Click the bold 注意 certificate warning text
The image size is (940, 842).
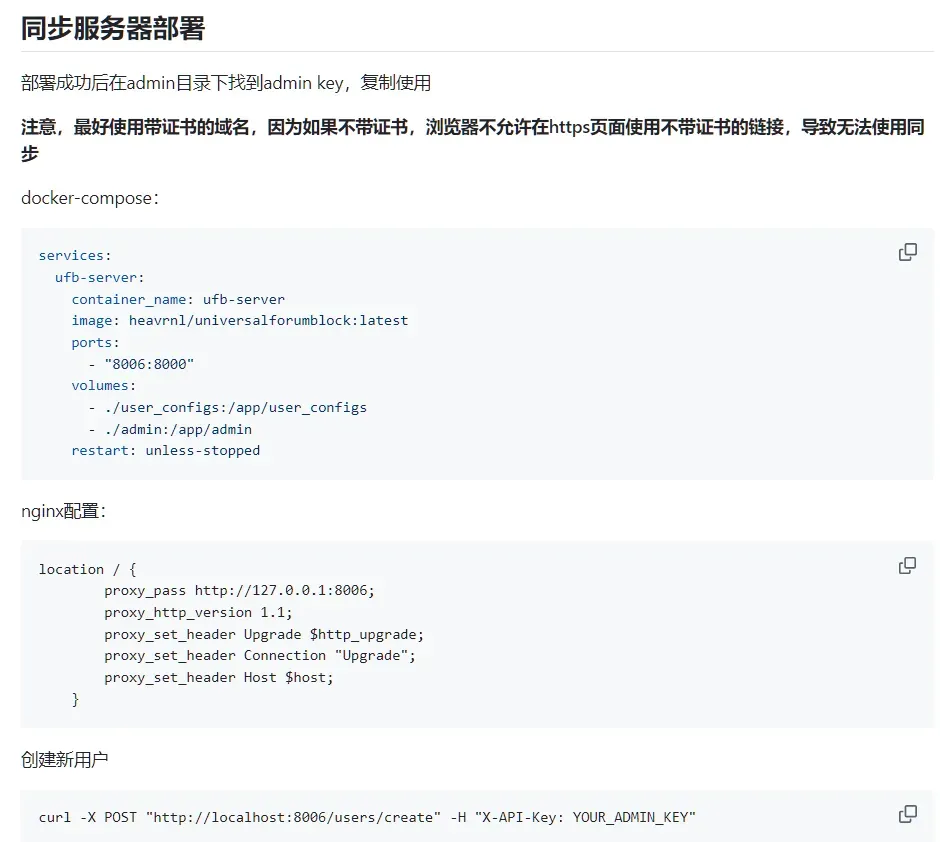(472, 140)
